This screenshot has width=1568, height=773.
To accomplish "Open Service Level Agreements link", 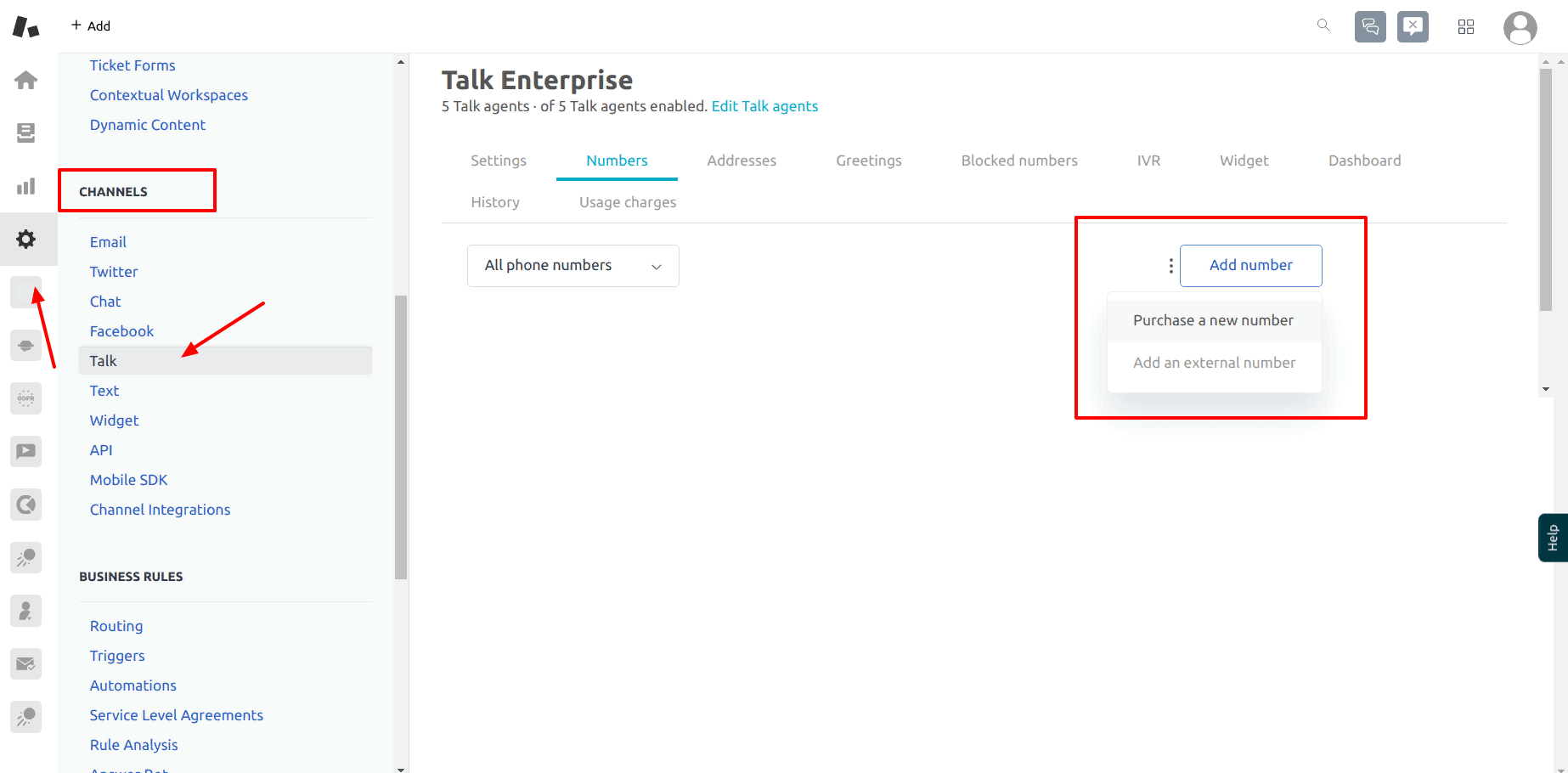I will 177,715.
